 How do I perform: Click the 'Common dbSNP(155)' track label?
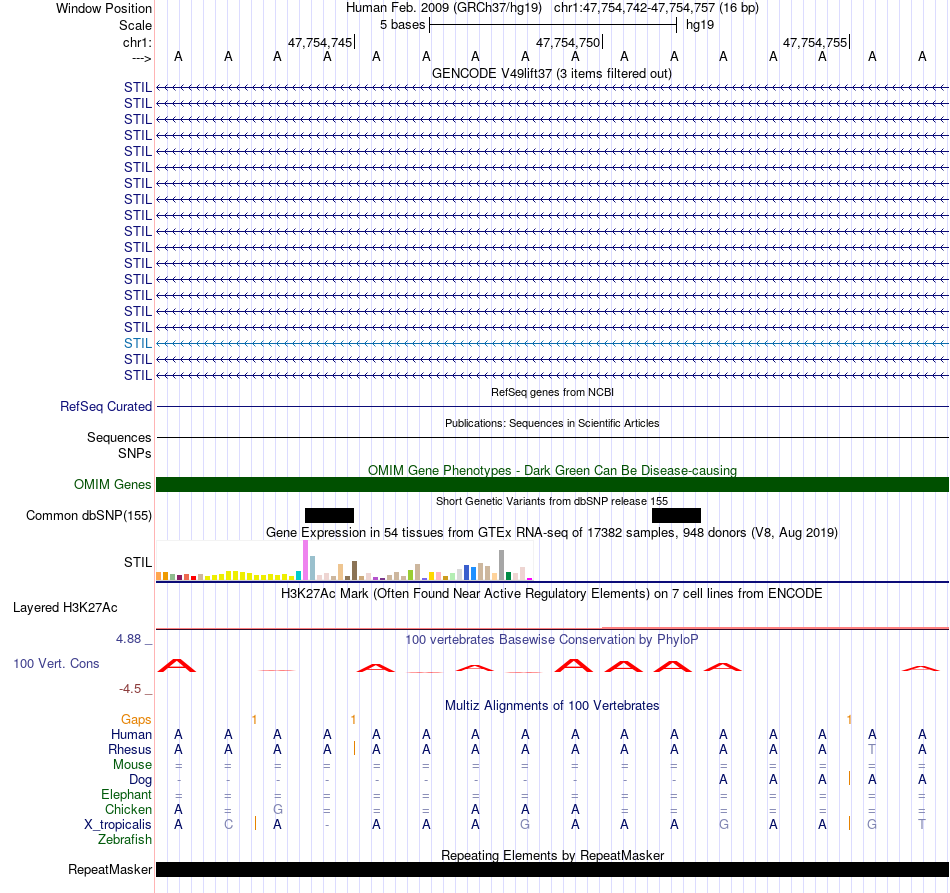88,516
